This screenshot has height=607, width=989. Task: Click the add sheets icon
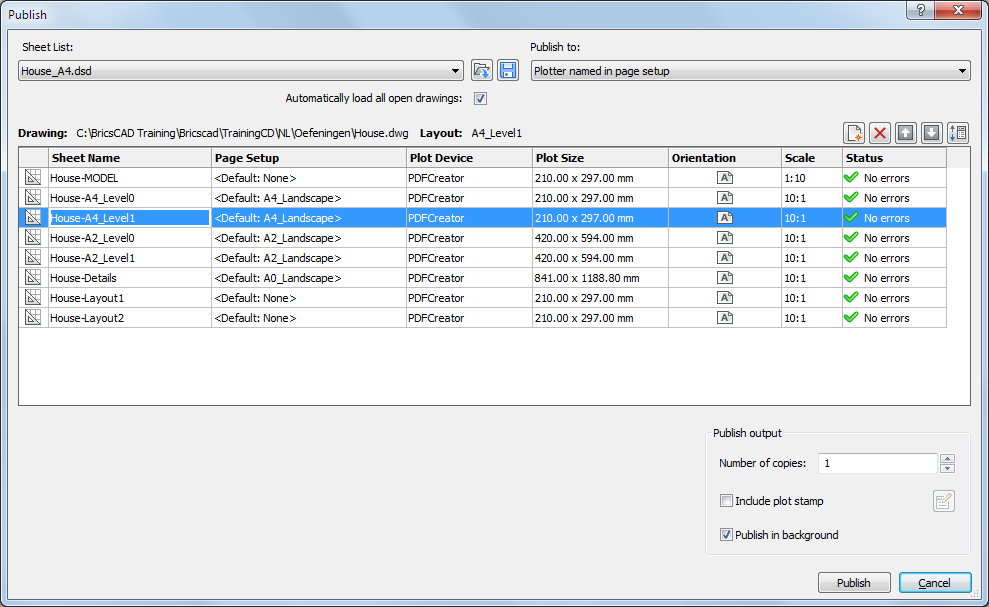pyautogui.click(x=854, y=134)
